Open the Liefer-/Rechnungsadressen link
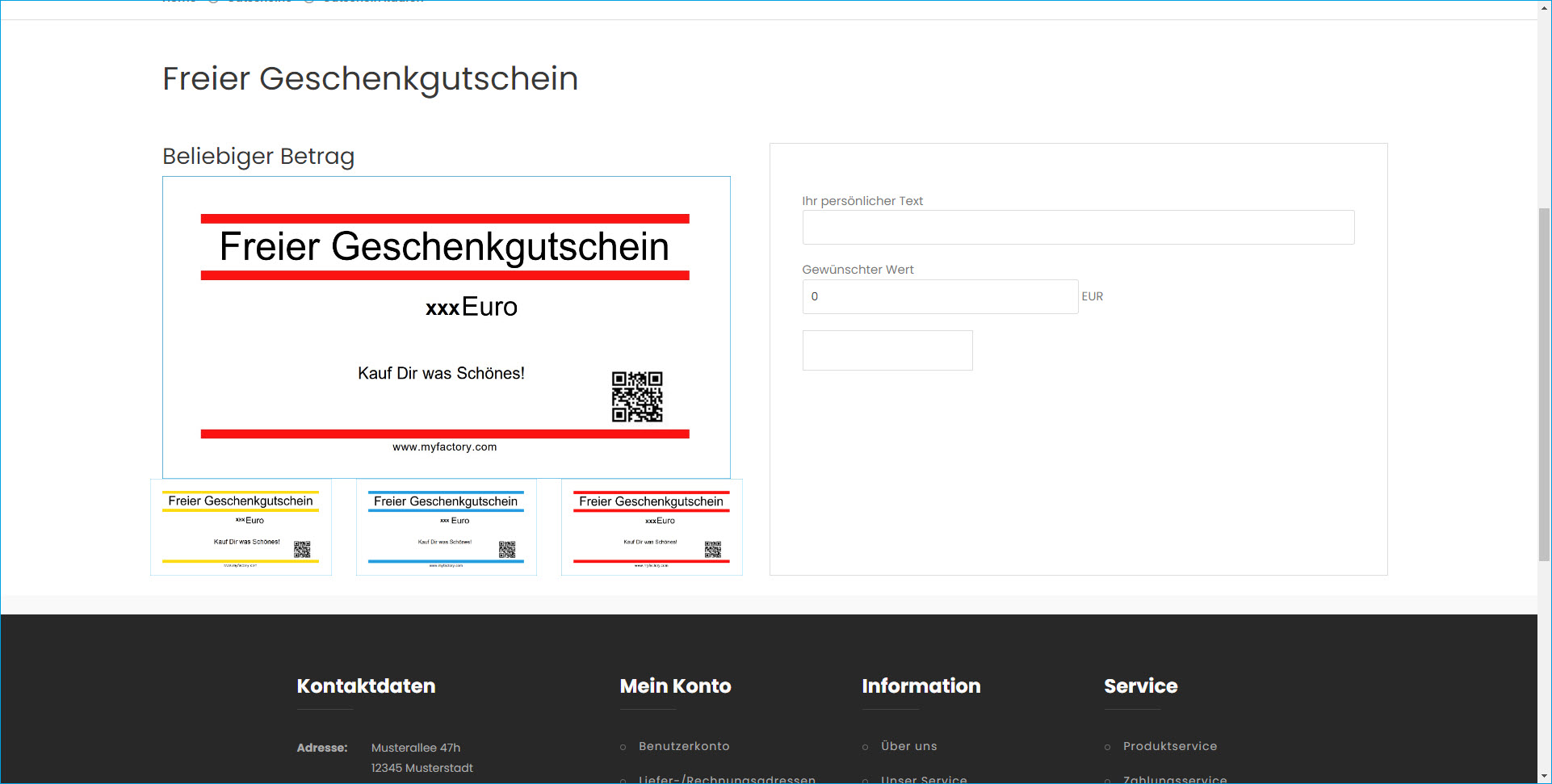 [727, 778]
